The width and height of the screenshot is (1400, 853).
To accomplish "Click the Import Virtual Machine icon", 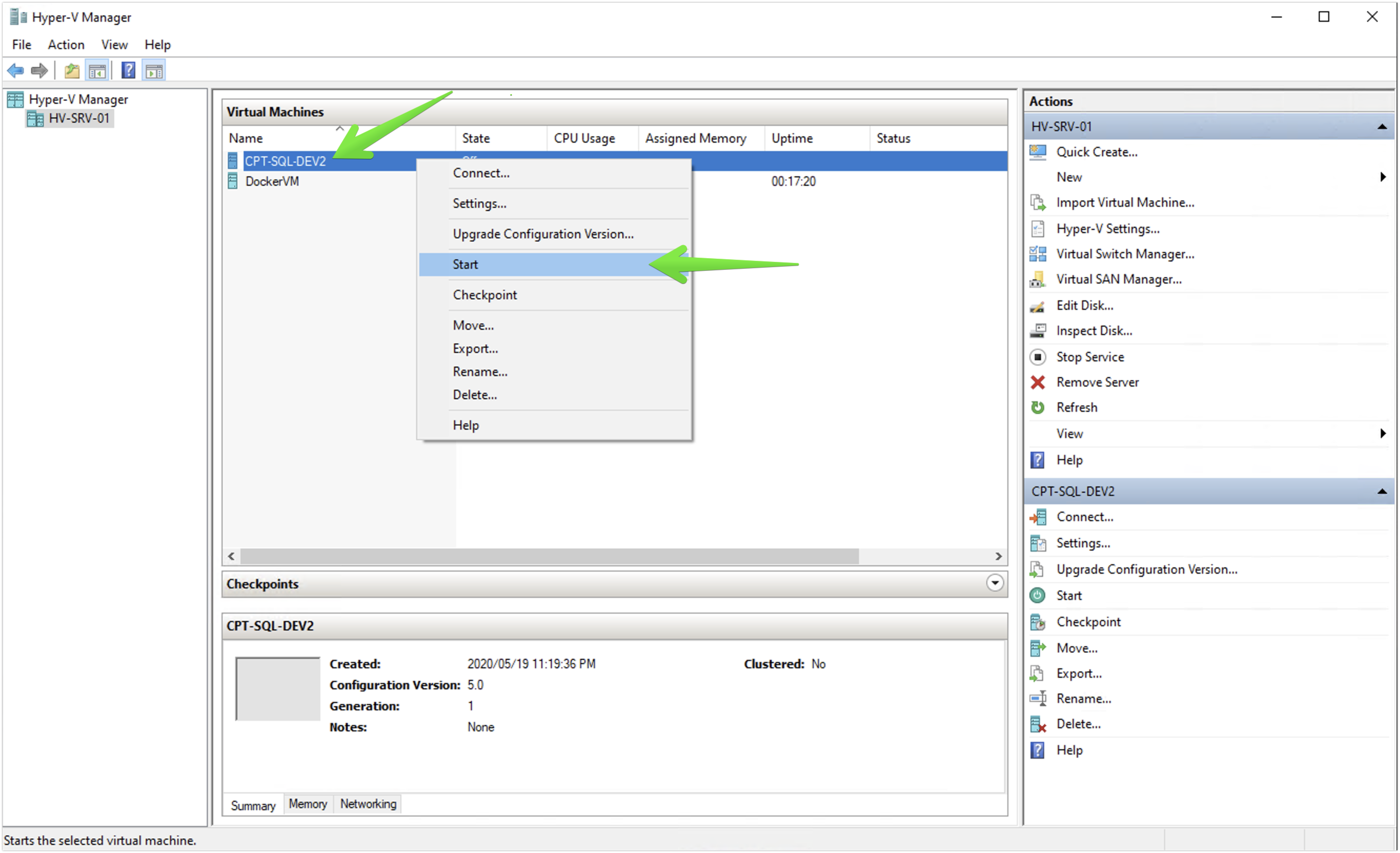I will click(1038, 203).
